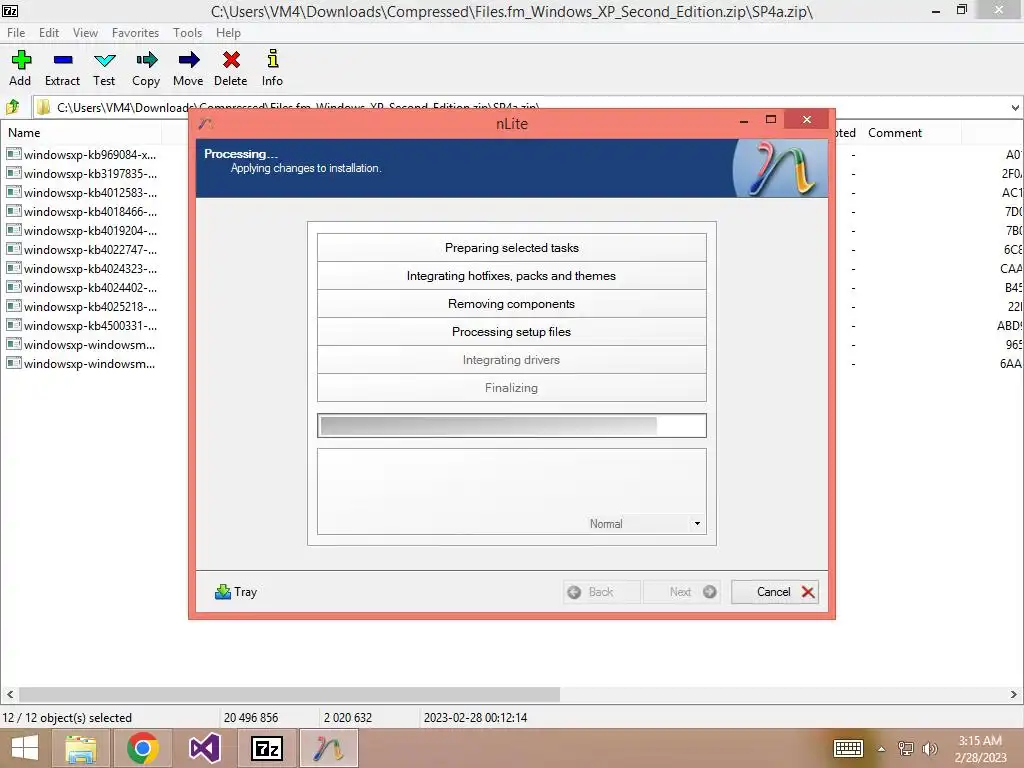
Task: Switch to 7-Zip in the taskbar
Action: (x=266, y=748)
